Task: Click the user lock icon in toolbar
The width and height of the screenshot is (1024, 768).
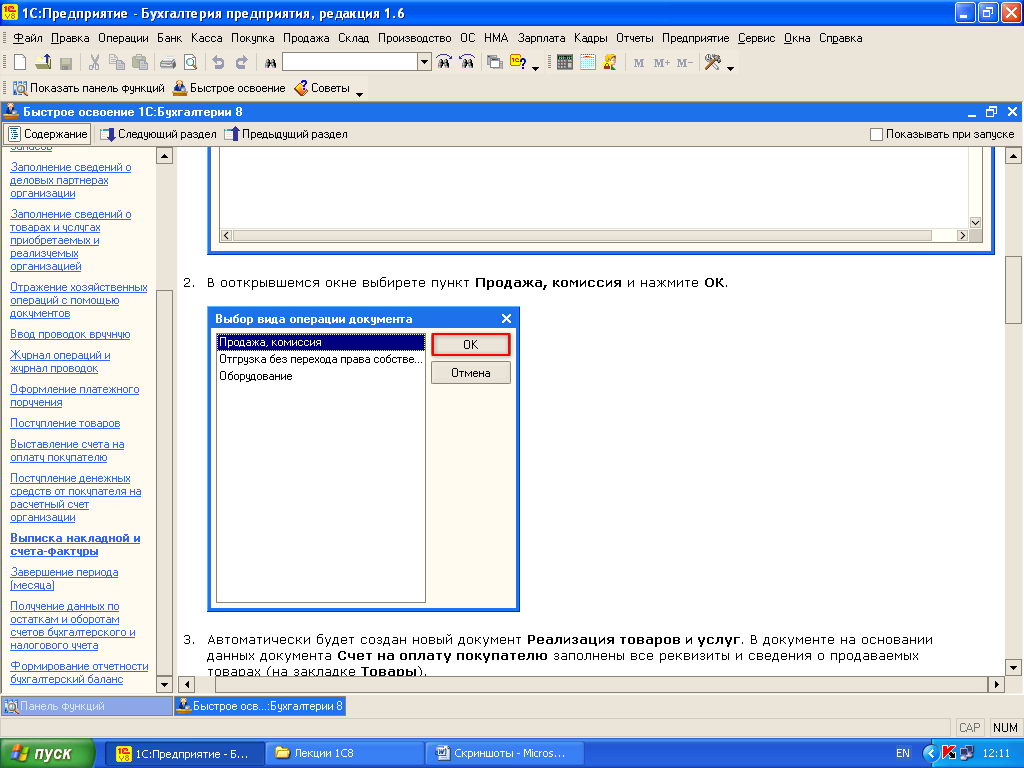Action: click(611, 63)
